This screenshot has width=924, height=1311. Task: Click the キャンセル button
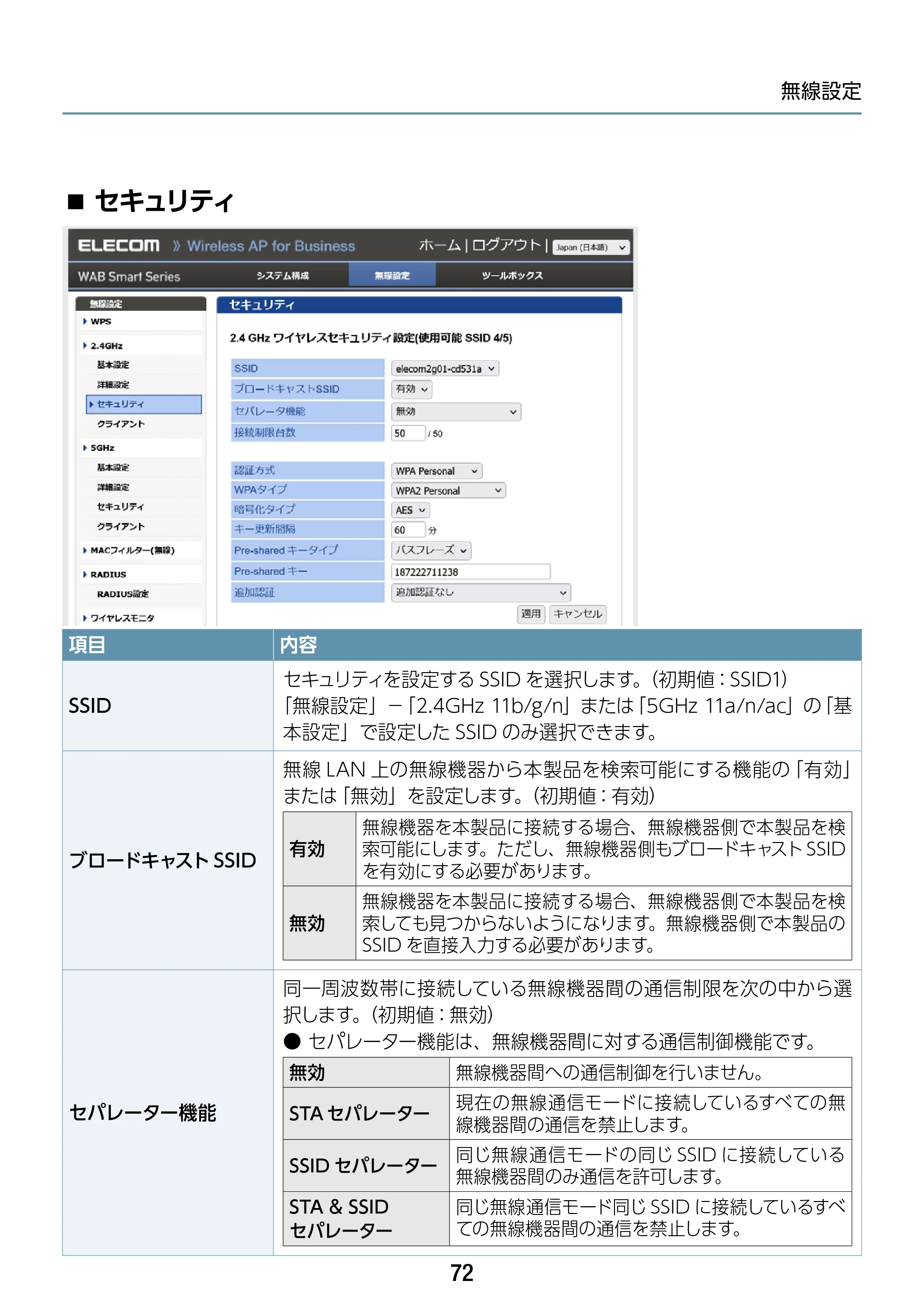click(577, 614)
